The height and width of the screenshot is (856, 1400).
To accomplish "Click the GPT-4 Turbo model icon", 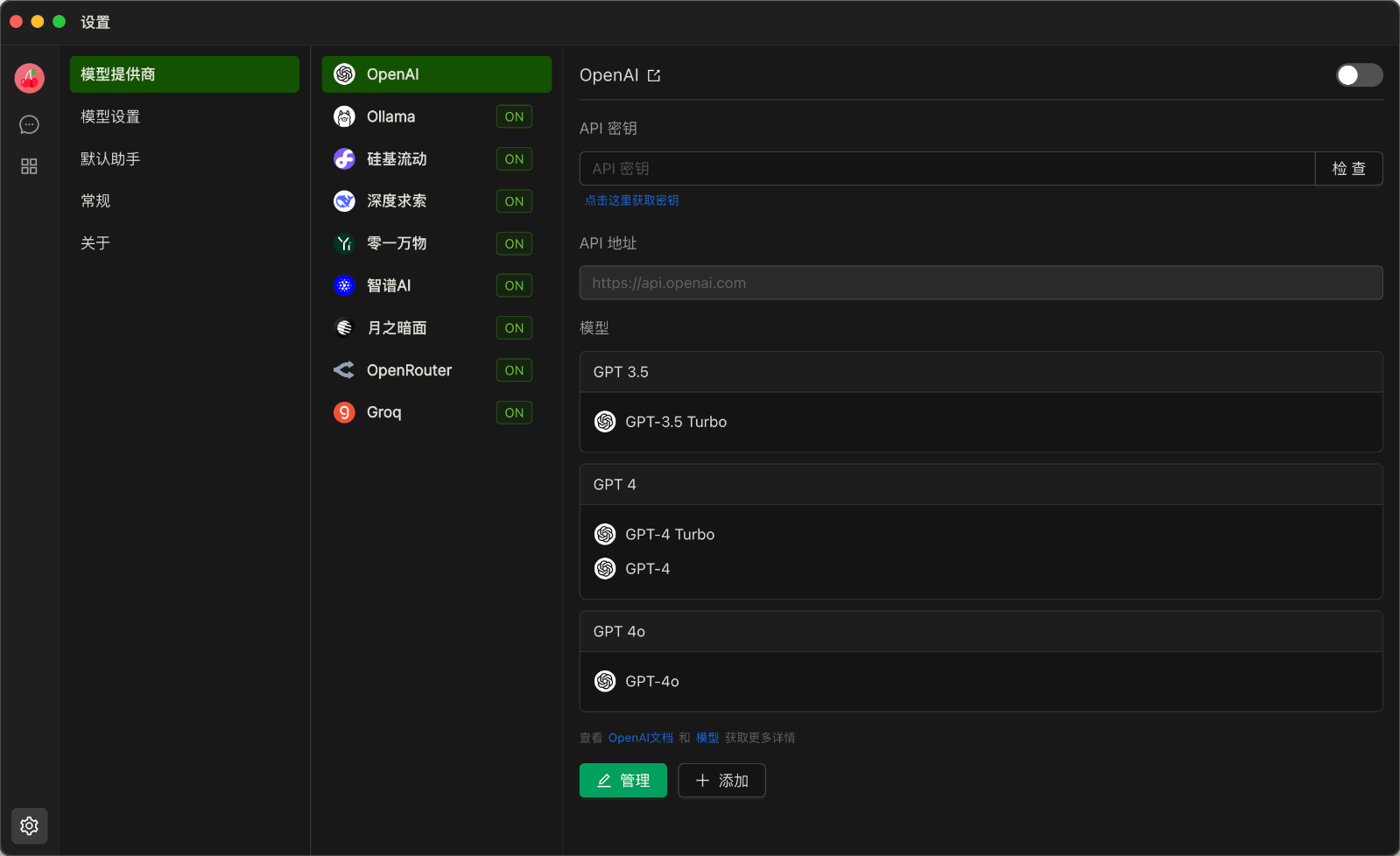I will click(x=605, y=534).
